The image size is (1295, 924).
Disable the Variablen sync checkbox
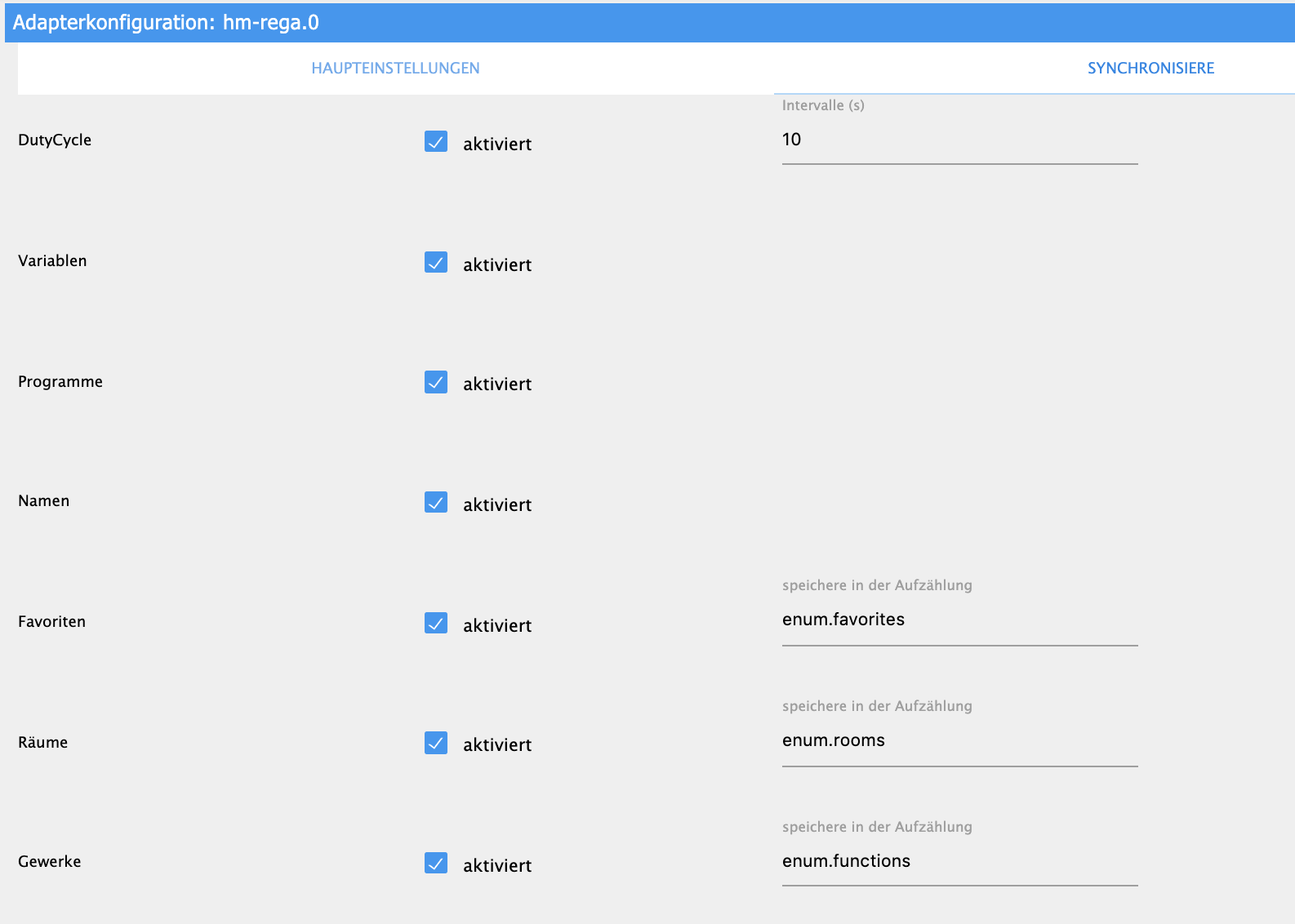(x=436, y=263)
